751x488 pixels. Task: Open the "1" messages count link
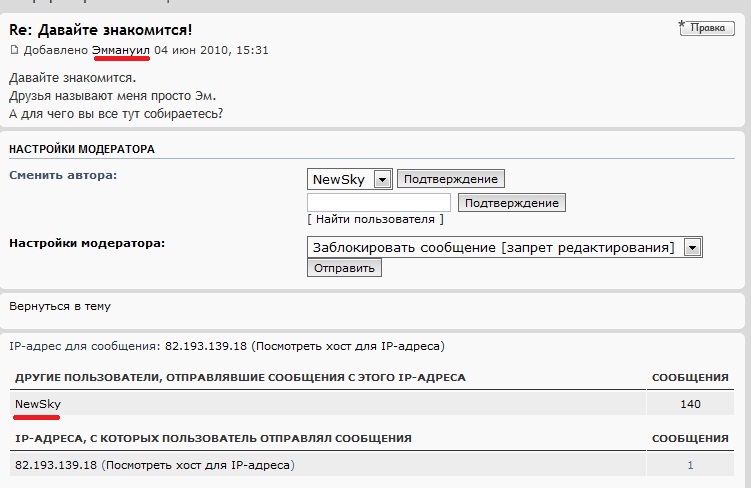690,465
